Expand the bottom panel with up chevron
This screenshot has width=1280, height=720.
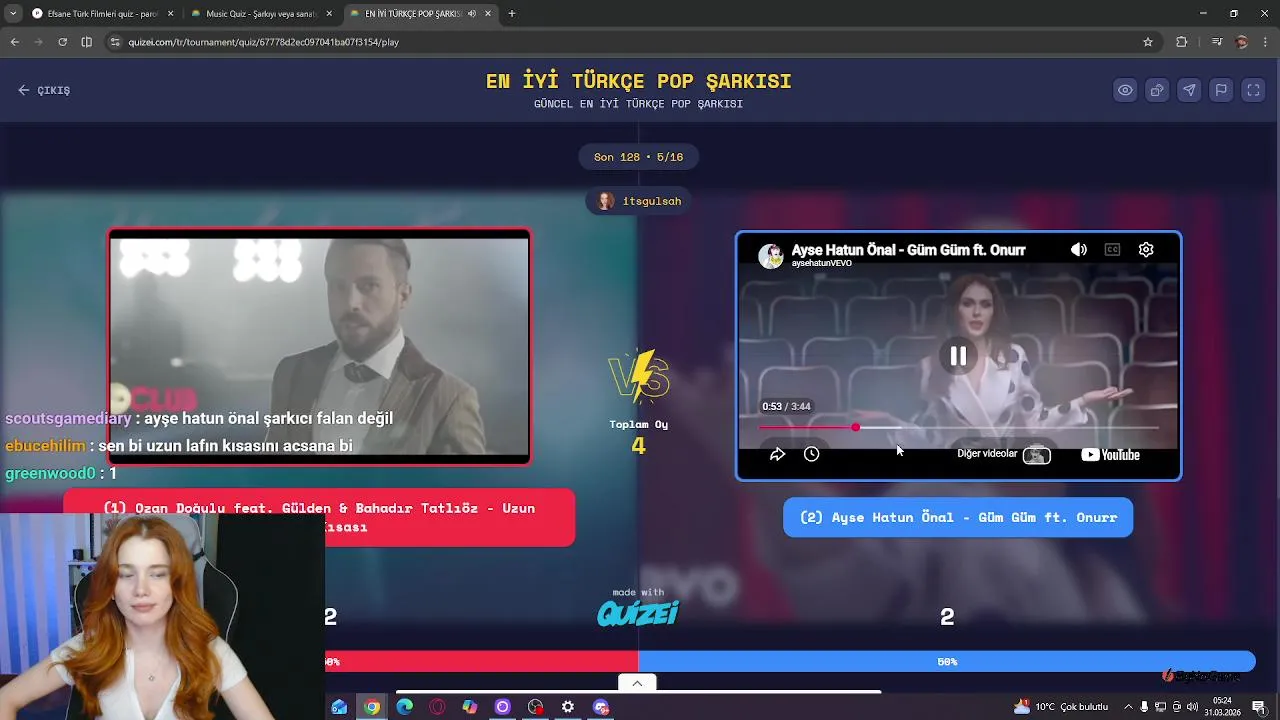click(x=637, y=683)
